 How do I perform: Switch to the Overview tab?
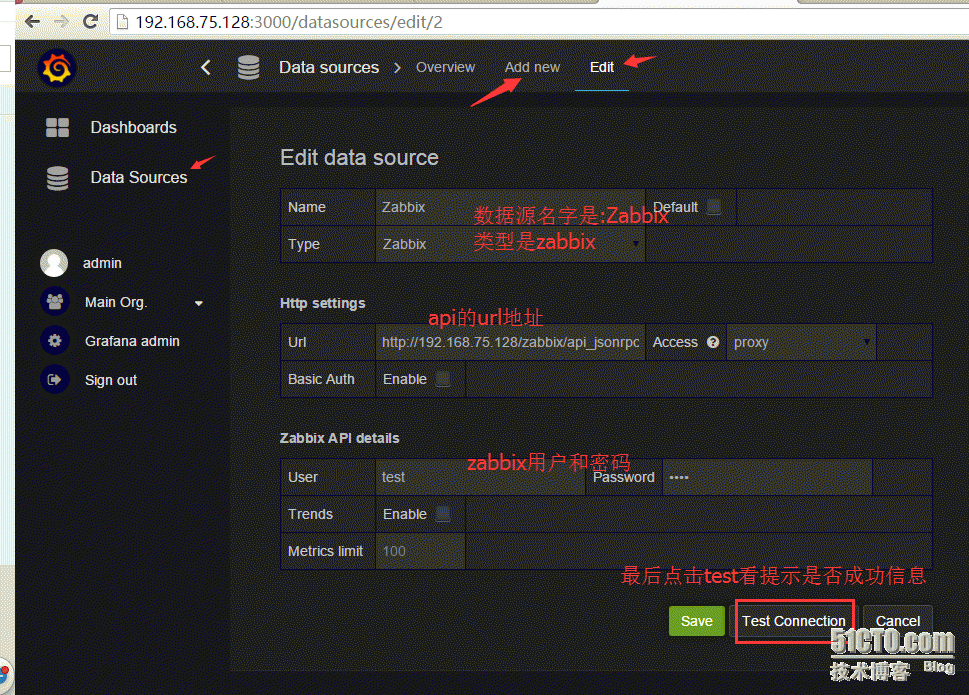(446, 67)
